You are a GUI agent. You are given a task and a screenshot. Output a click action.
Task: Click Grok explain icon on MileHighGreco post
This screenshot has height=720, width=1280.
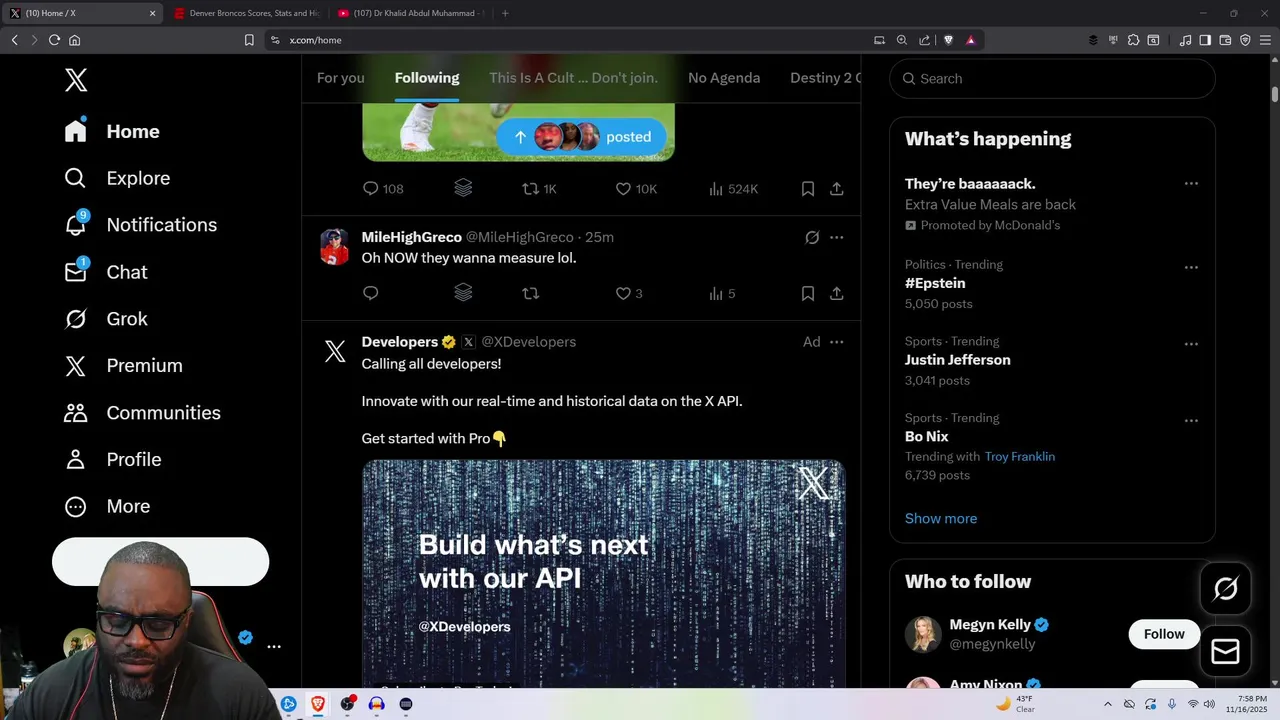[812, 237]
